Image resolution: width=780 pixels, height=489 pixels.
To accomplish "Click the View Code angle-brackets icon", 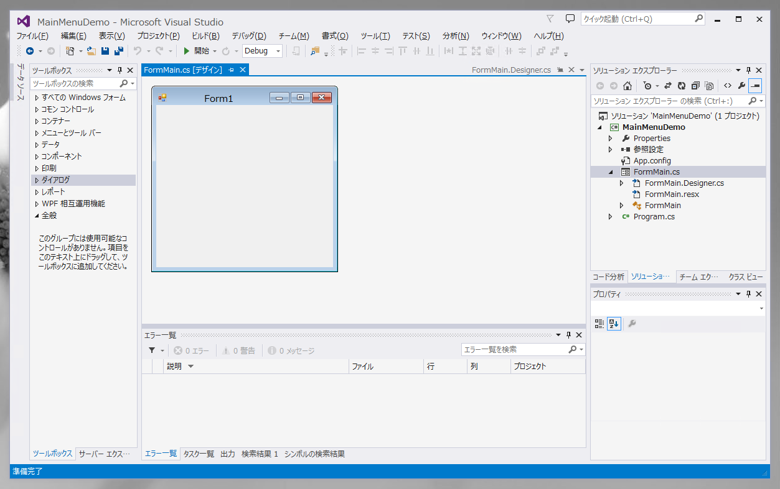I will pos(728,86).
